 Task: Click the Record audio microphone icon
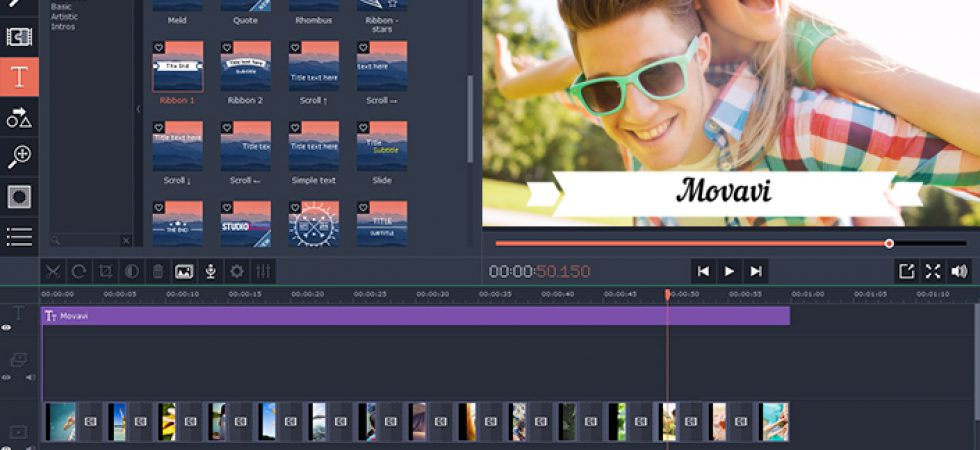pos(211,271)
